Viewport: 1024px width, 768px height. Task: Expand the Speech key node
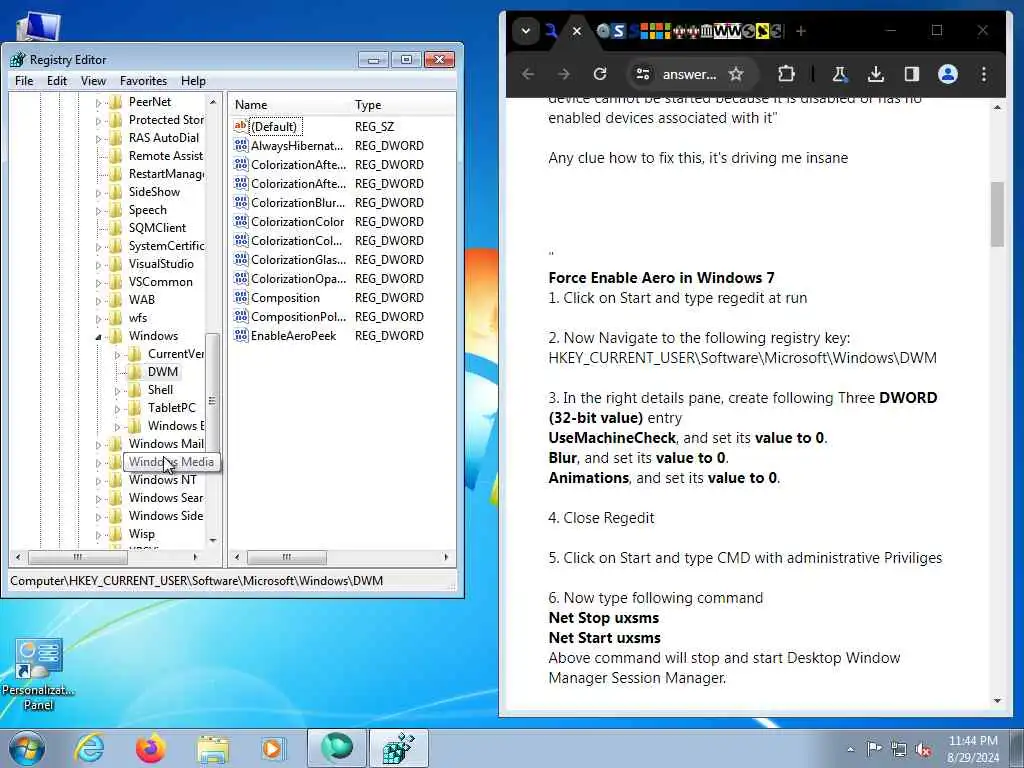99,210
